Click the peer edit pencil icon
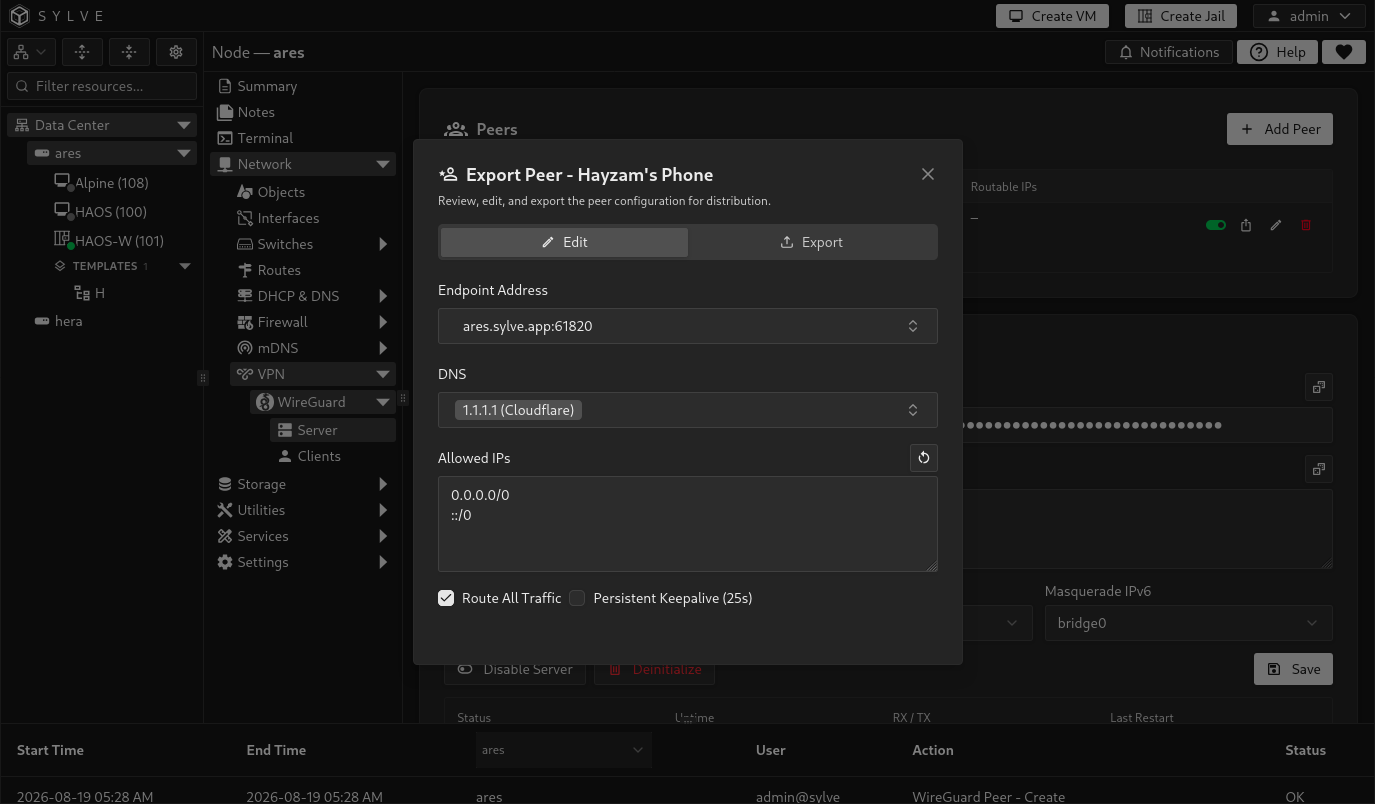 coord(1276,225)
